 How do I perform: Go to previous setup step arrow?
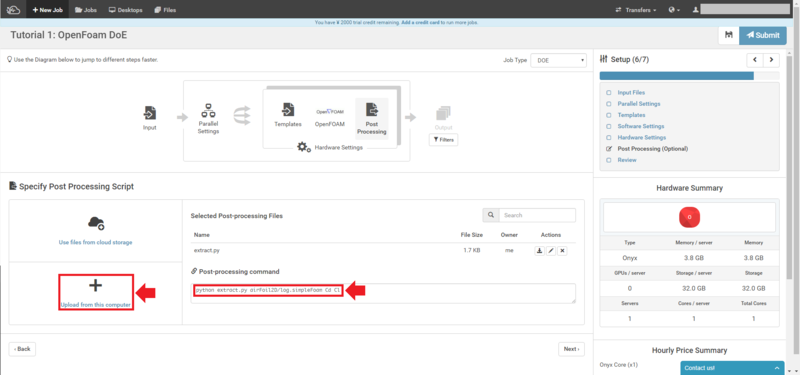tap(755, 60)
